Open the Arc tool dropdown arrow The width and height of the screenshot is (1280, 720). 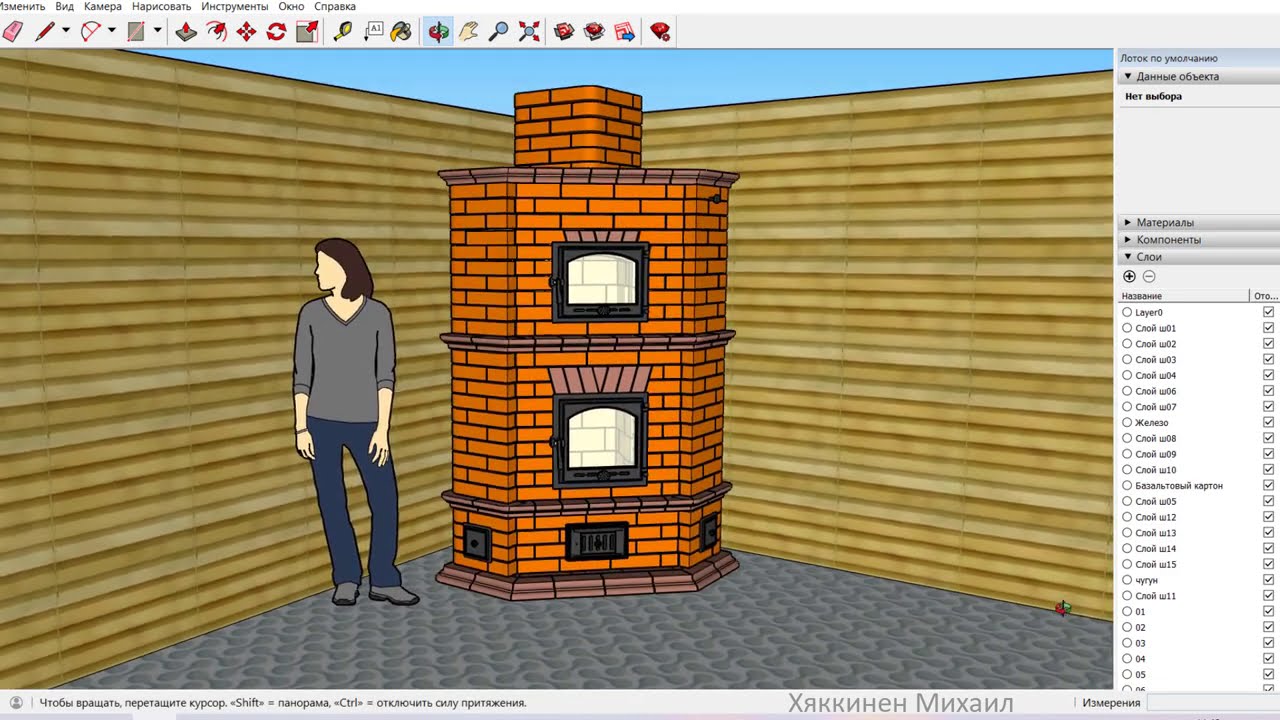click(111, 31)
